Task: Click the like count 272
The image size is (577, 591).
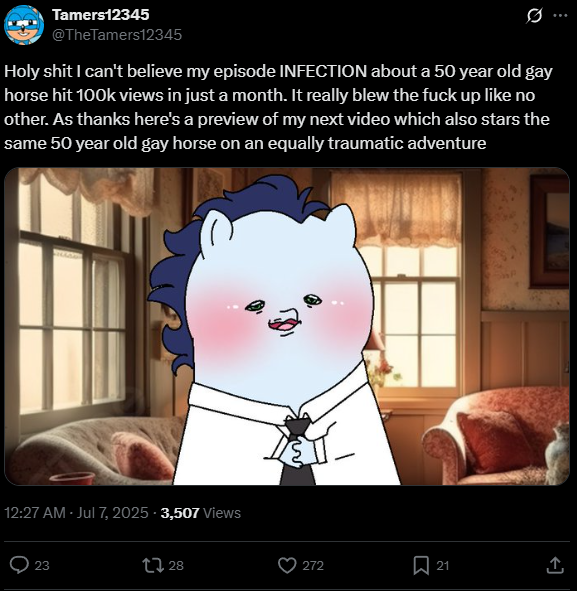Action: (x=313, y=565)
